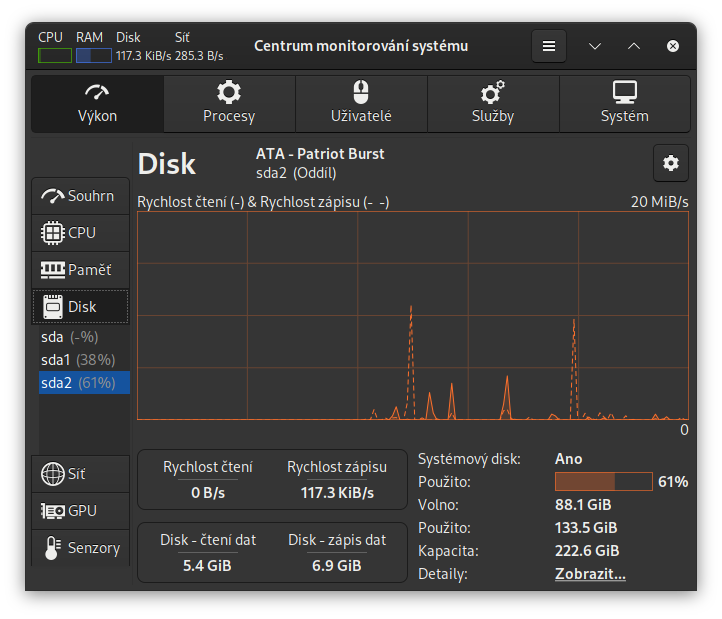722x619 pixels.
Task: Open the Systém tab
Action: tap(624, 104)
